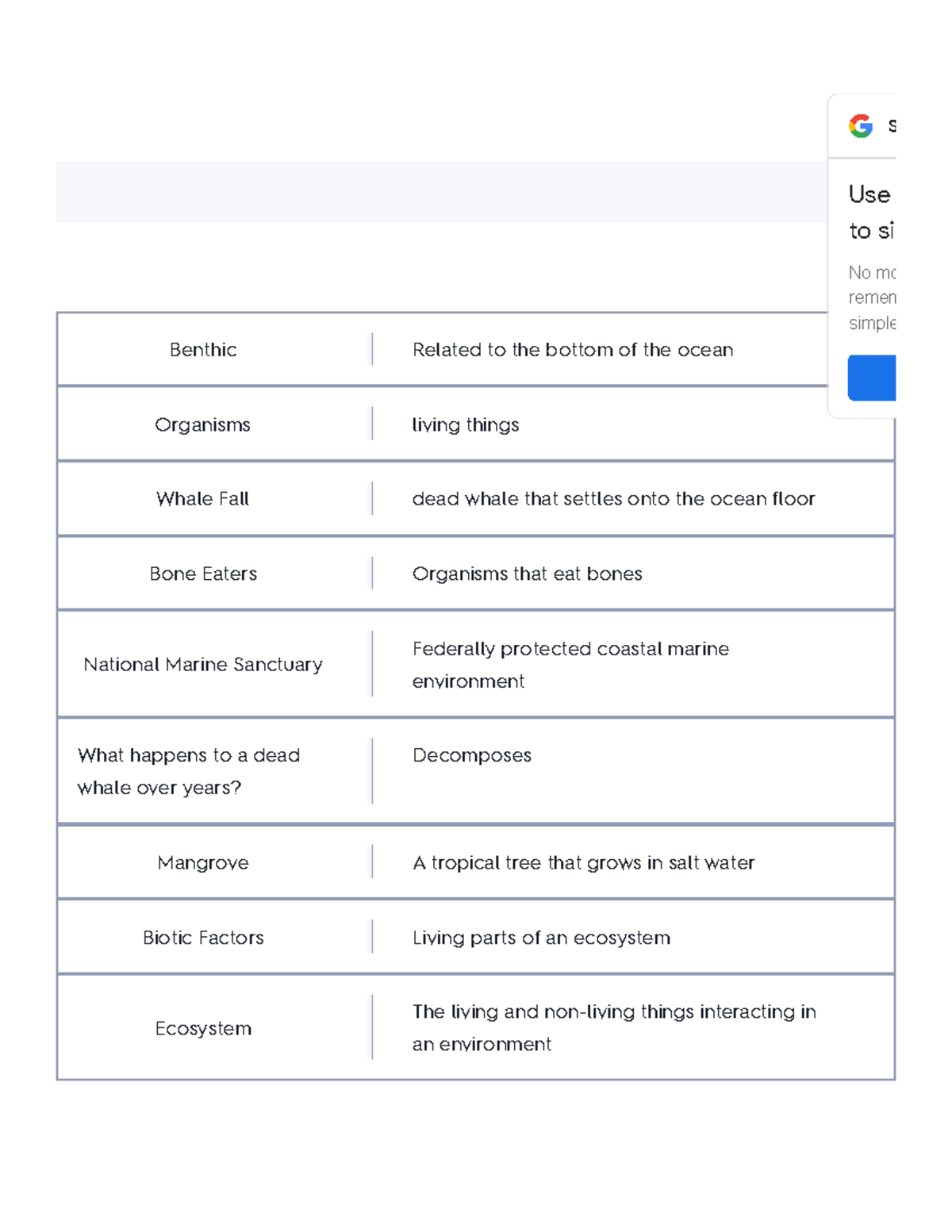The width and height of the screenshot is (952, 1232).
Task: Select the term Organisms
Action: [x=203, y=424]
